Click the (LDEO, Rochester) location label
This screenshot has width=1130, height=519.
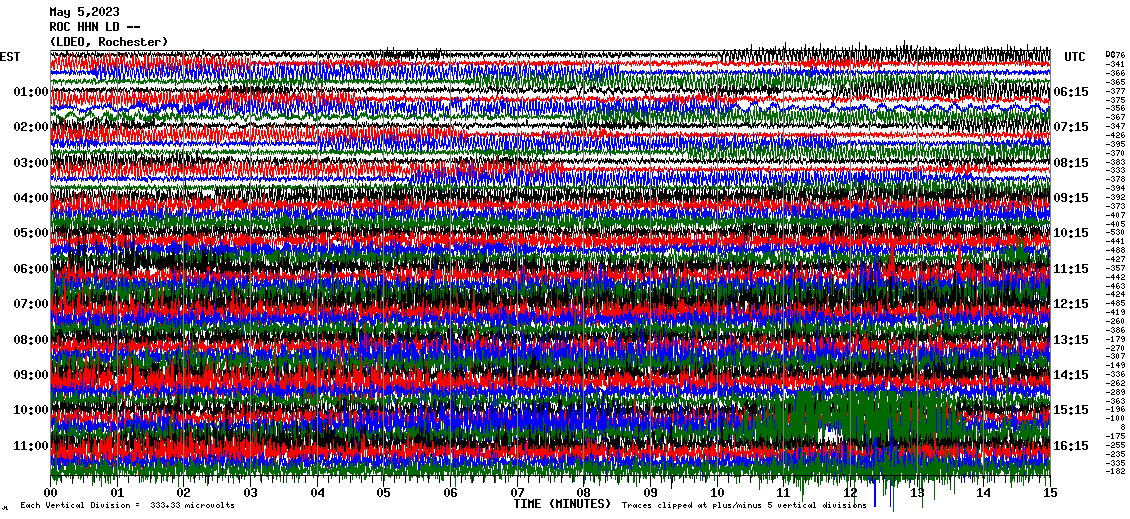pyautogui.click(x=108, y=41)
